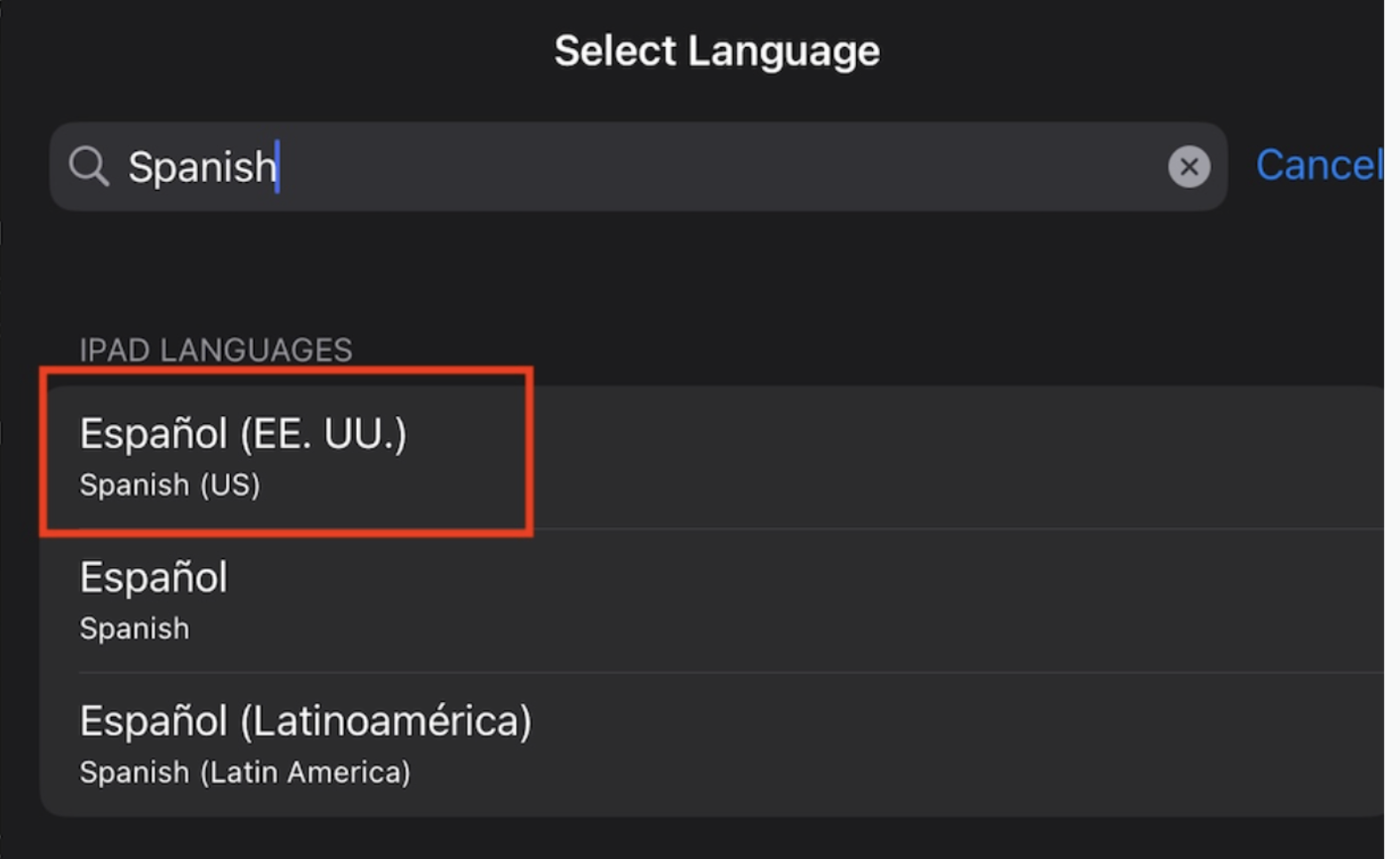Click empty middle area of search bar
The width and height of the screenshot is (1400, 859).
[710, 167]
